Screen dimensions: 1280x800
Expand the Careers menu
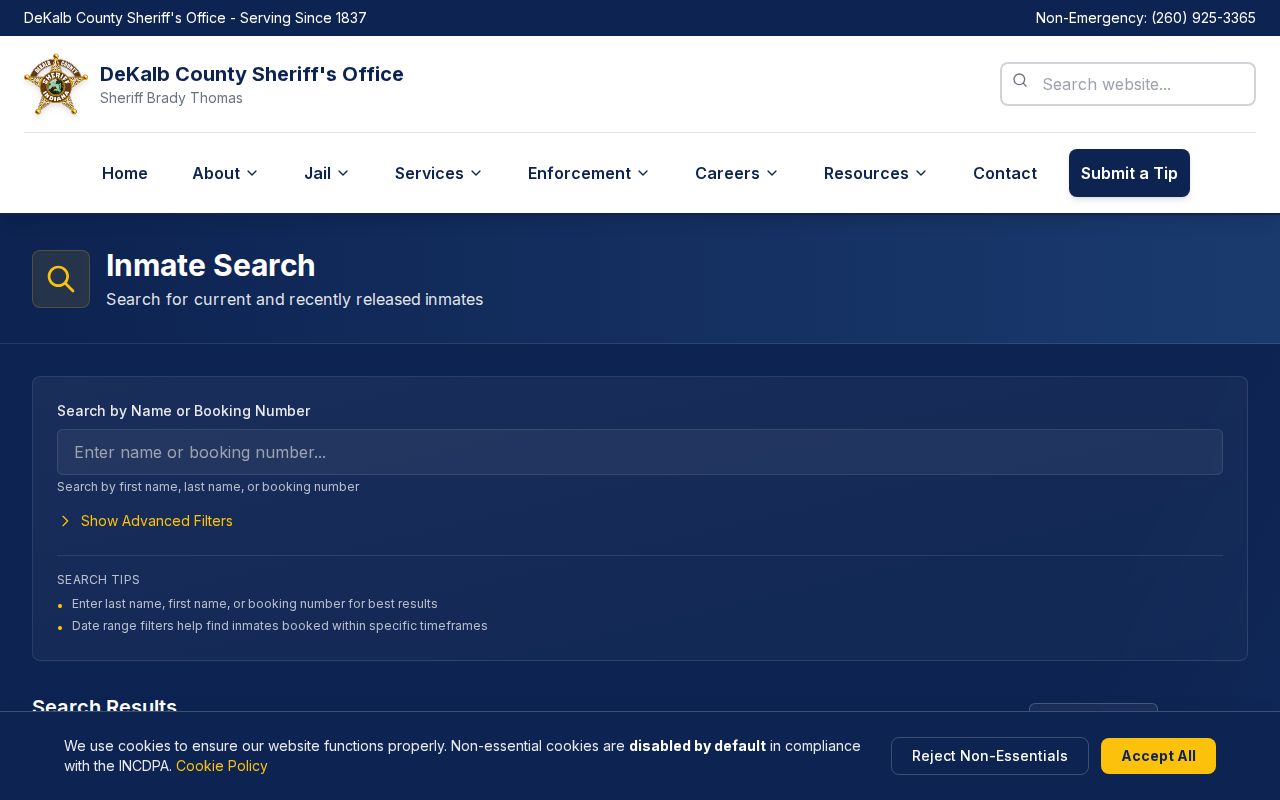737,173
